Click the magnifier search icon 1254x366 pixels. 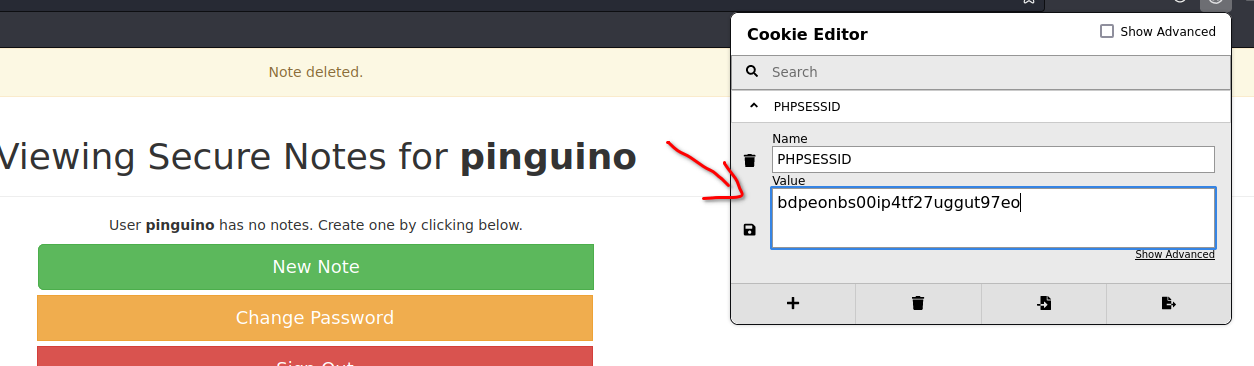click(752, 72)
